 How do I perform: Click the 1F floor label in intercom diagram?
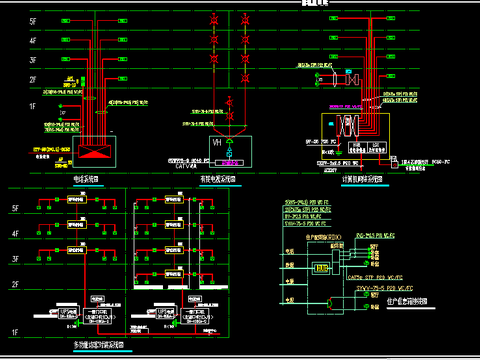[15, 332]
